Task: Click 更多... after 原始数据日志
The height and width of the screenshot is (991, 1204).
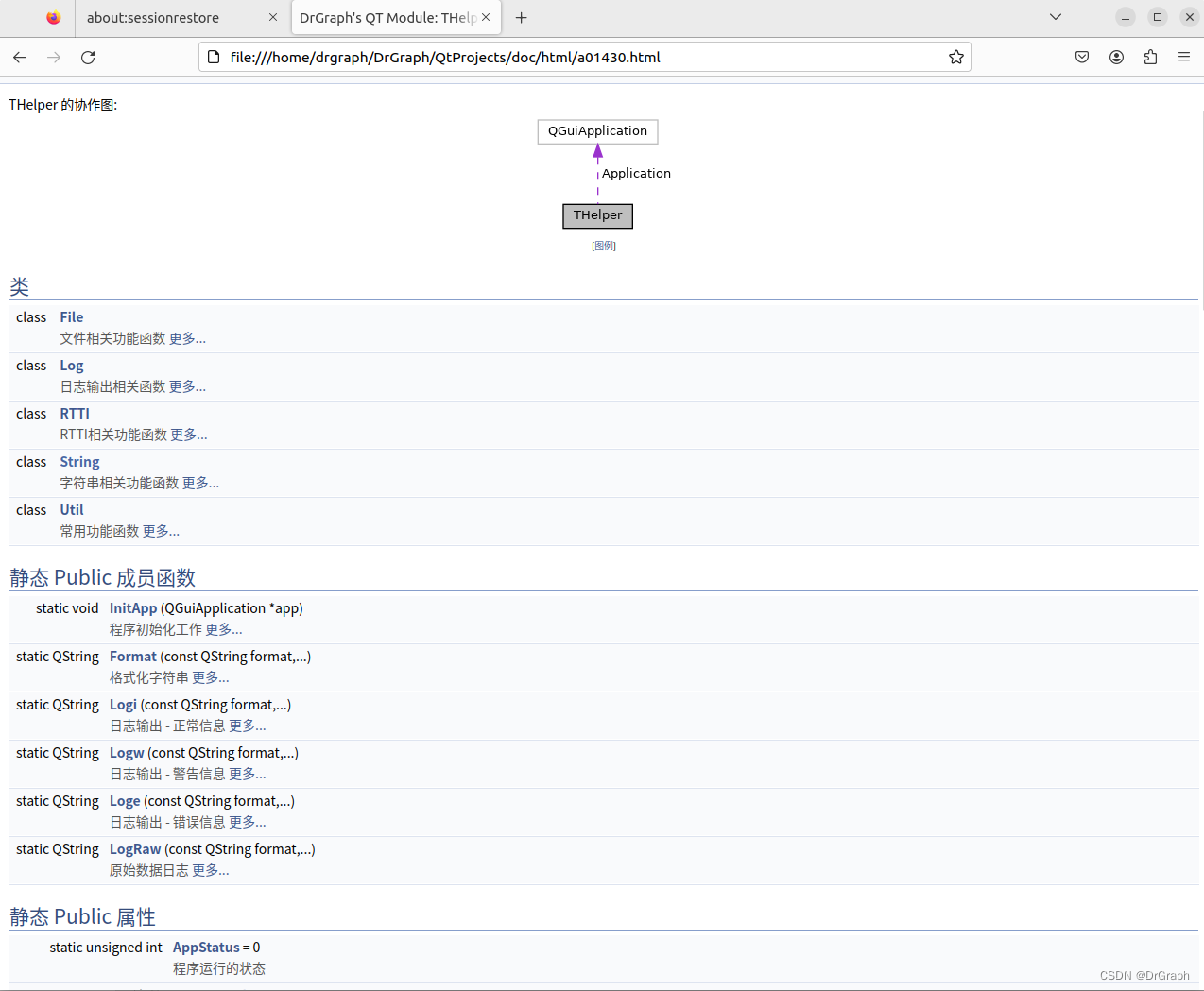Action: 211,870
